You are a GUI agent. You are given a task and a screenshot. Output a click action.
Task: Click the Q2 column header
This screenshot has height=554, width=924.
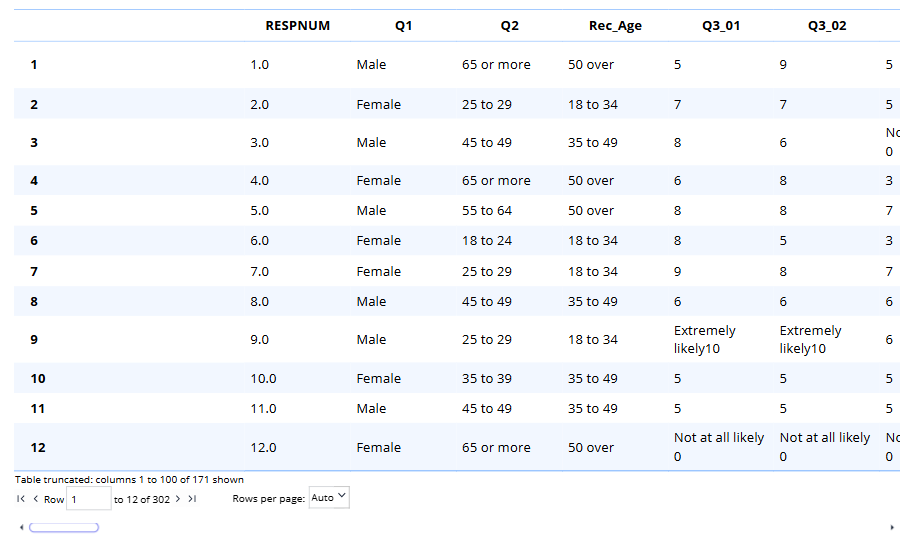pos(510,26)
